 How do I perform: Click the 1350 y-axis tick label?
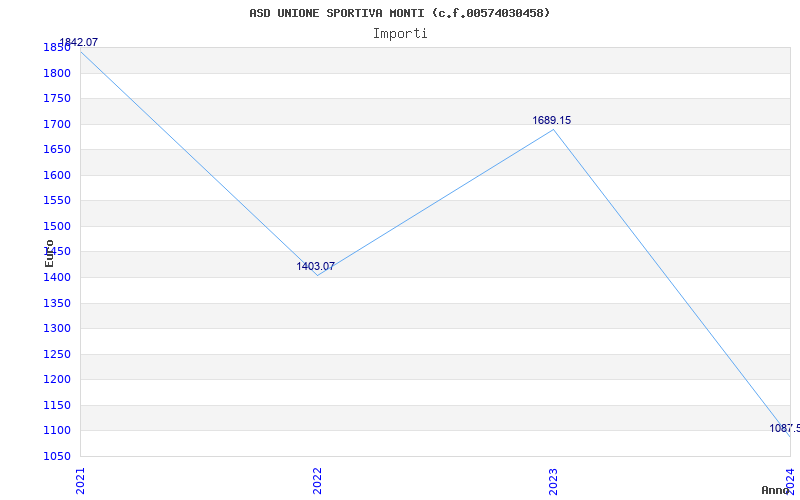tap(57, 303)
